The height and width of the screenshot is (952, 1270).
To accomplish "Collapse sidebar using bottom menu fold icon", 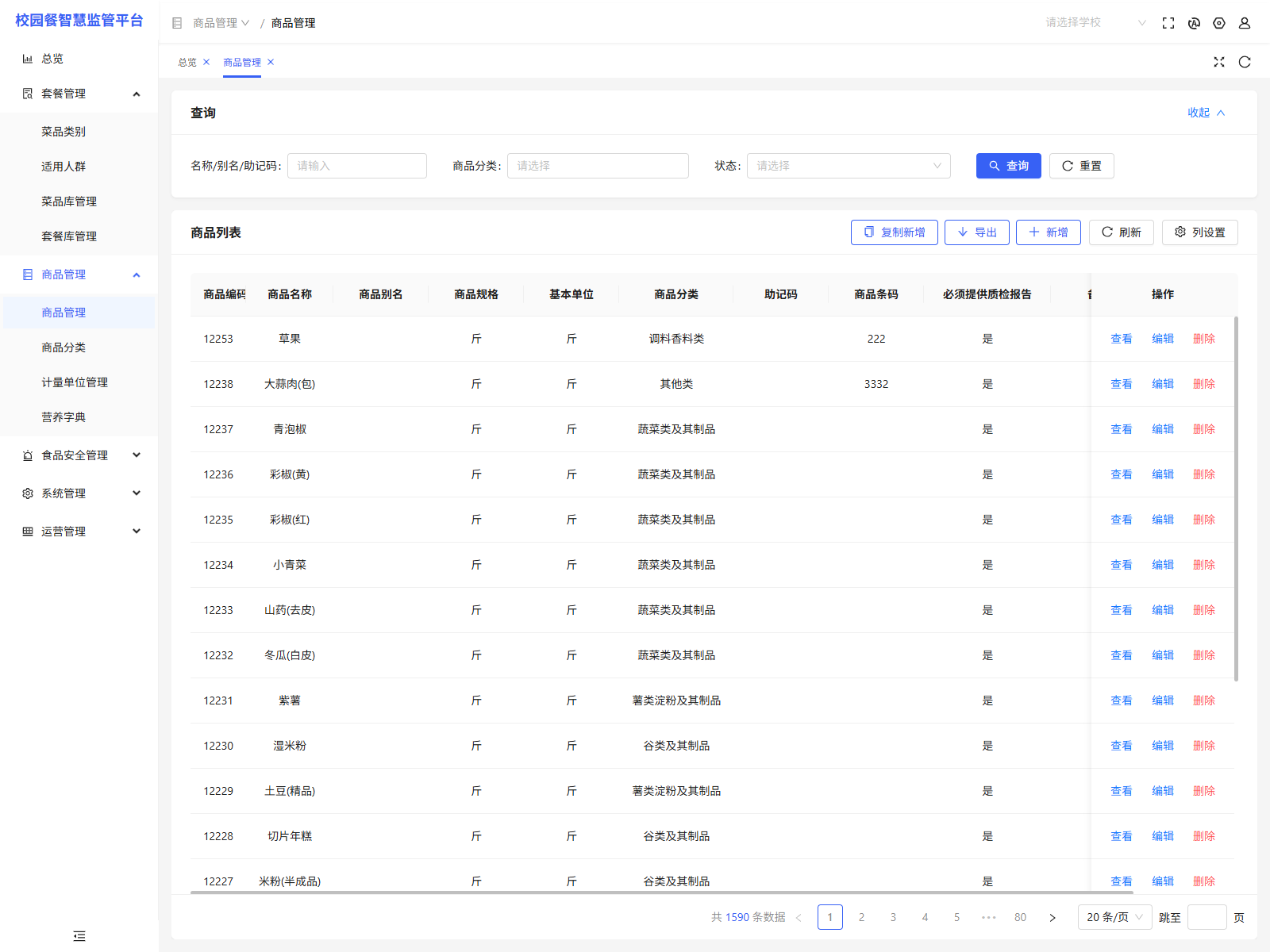I will [79, 936].
